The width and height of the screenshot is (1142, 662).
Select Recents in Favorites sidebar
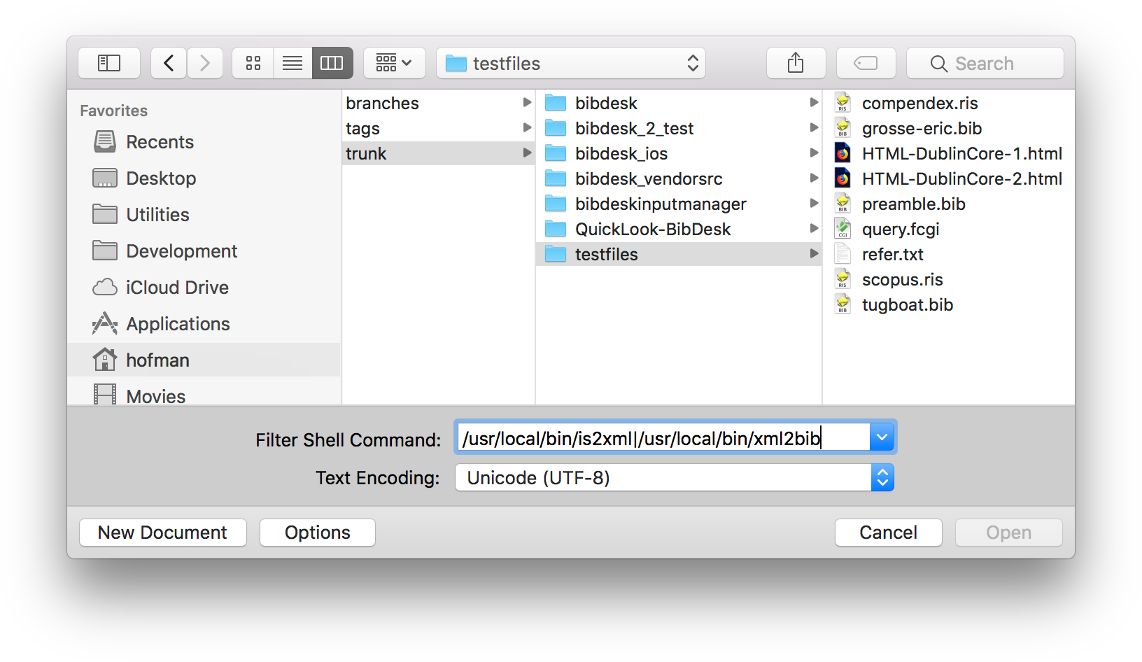(x=160, y=142)
